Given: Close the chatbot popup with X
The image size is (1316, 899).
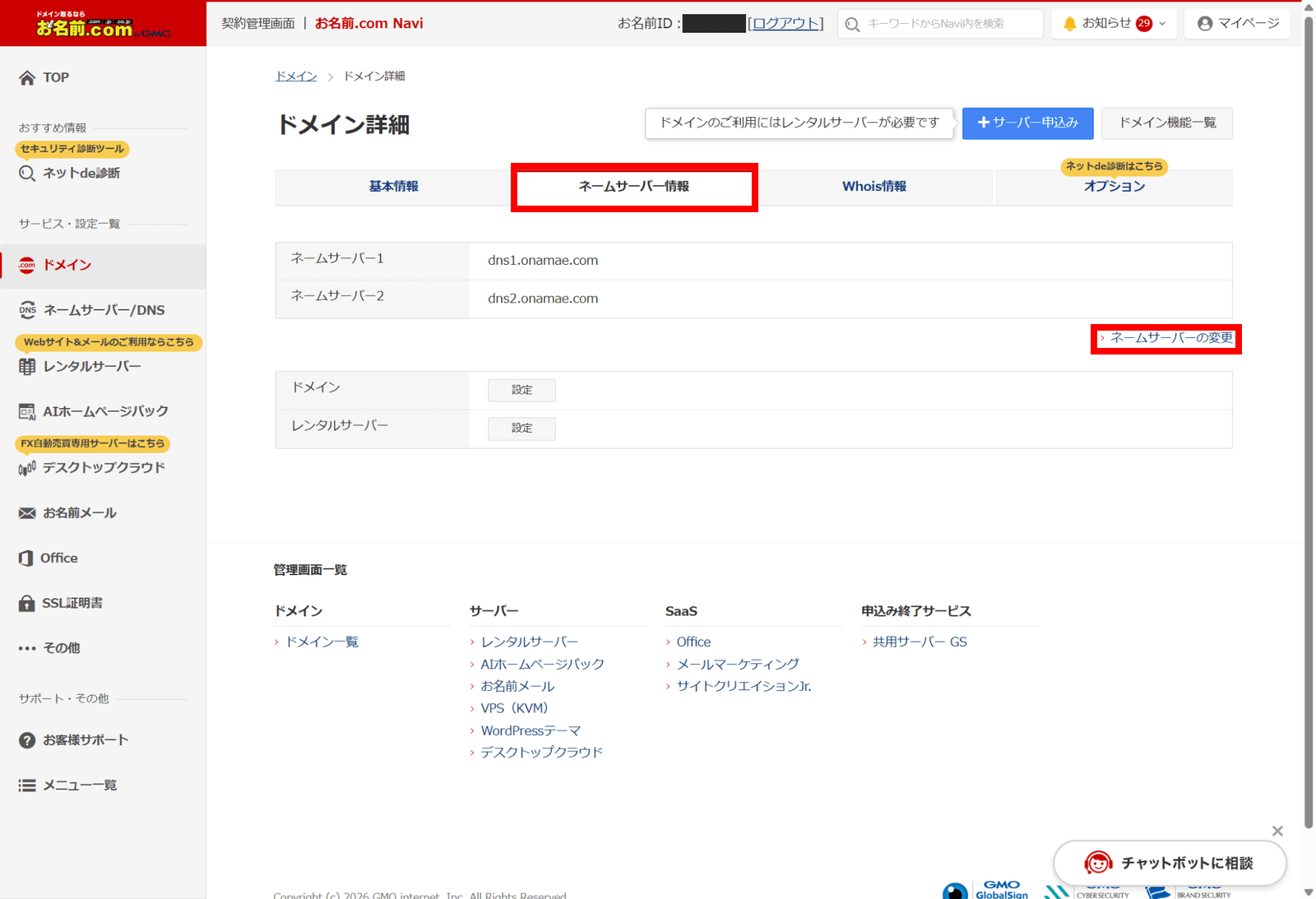Looking at the screenshot, I should 1277,831.
